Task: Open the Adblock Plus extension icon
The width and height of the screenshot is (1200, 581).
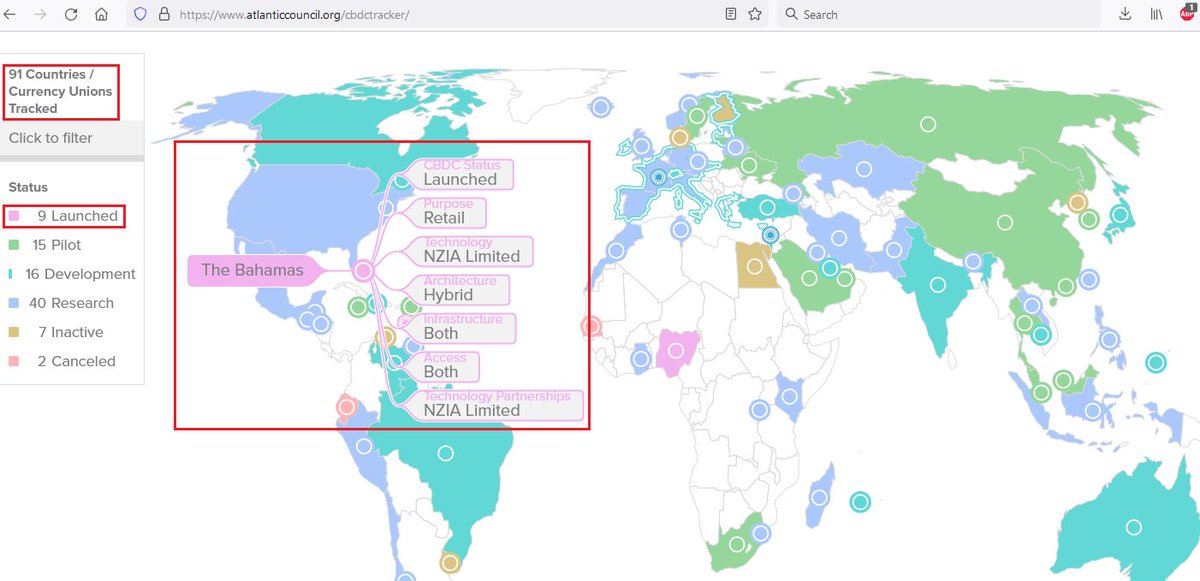Action: [x=1188, y=12]
